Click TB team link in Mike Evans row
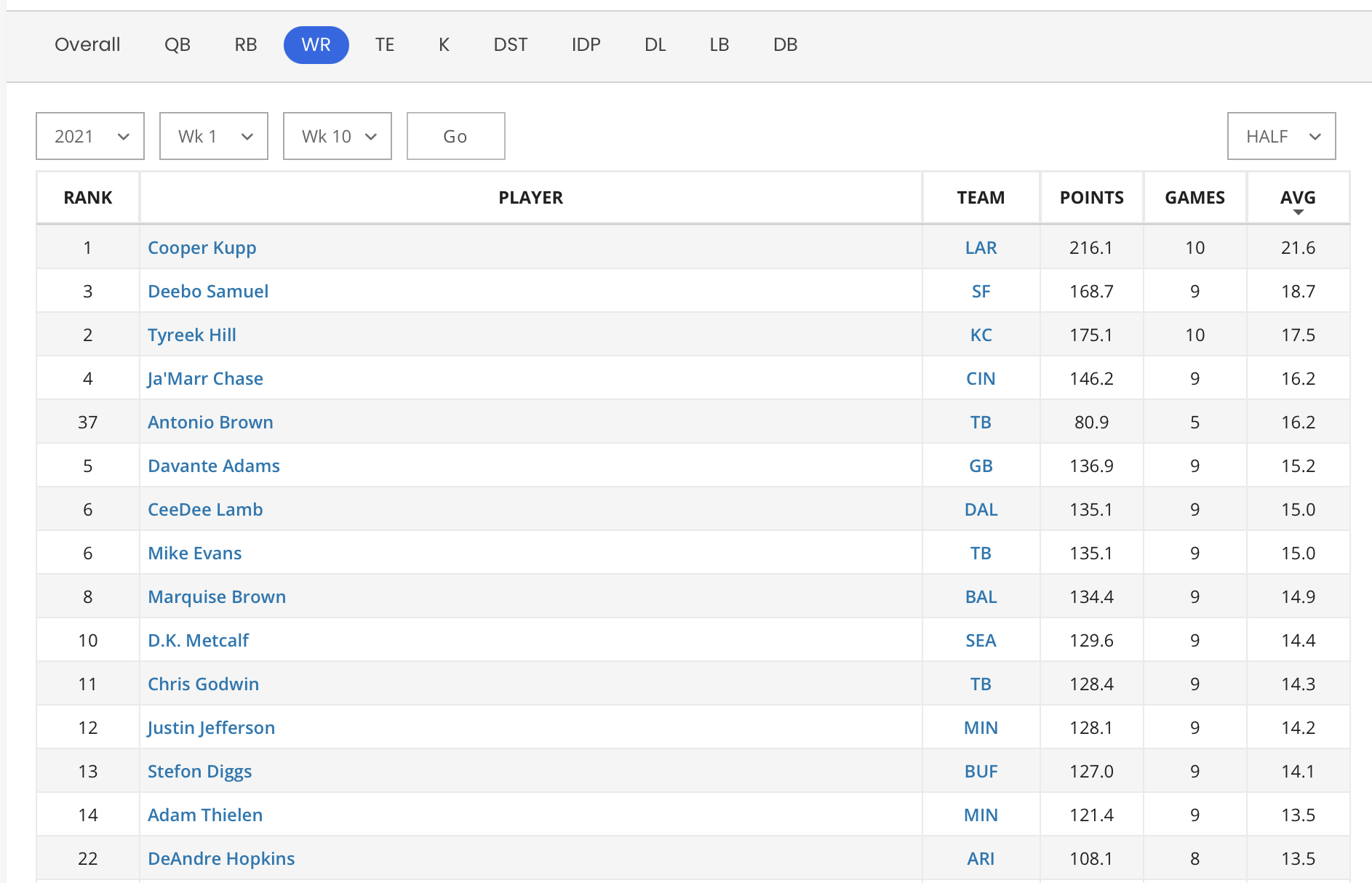 point(981,554)
